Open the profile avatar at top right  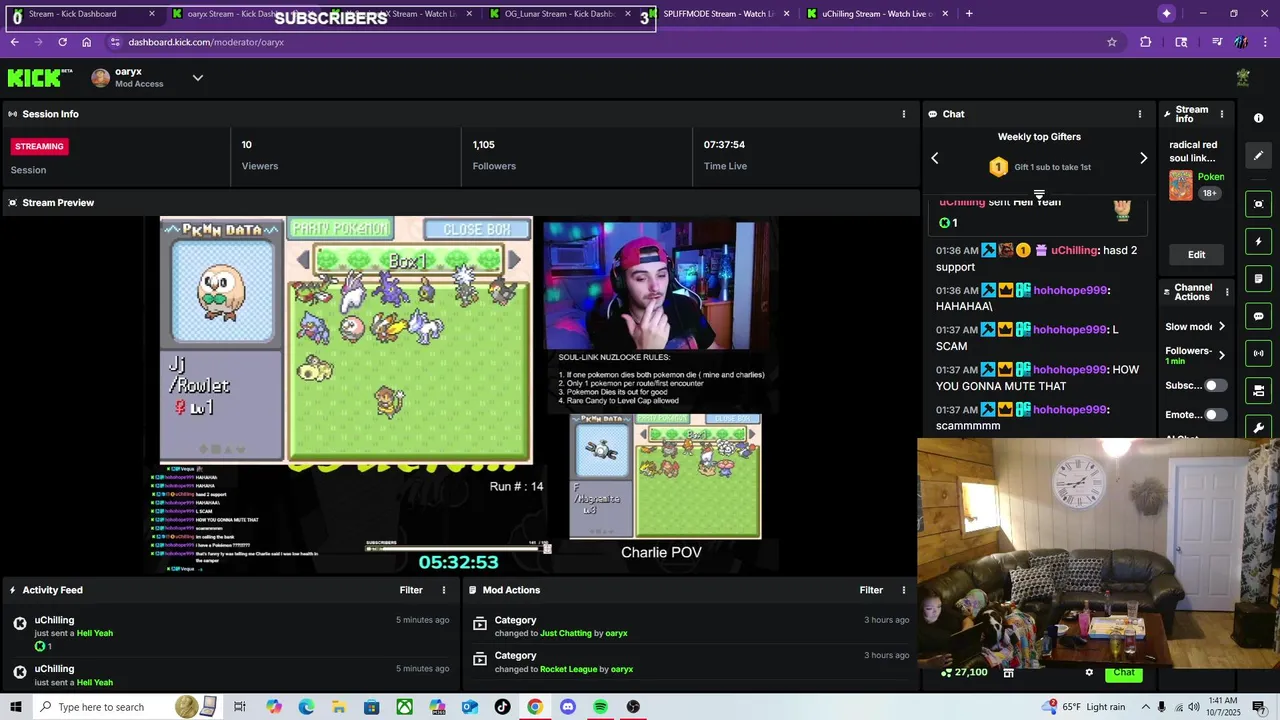[1243, 78]
